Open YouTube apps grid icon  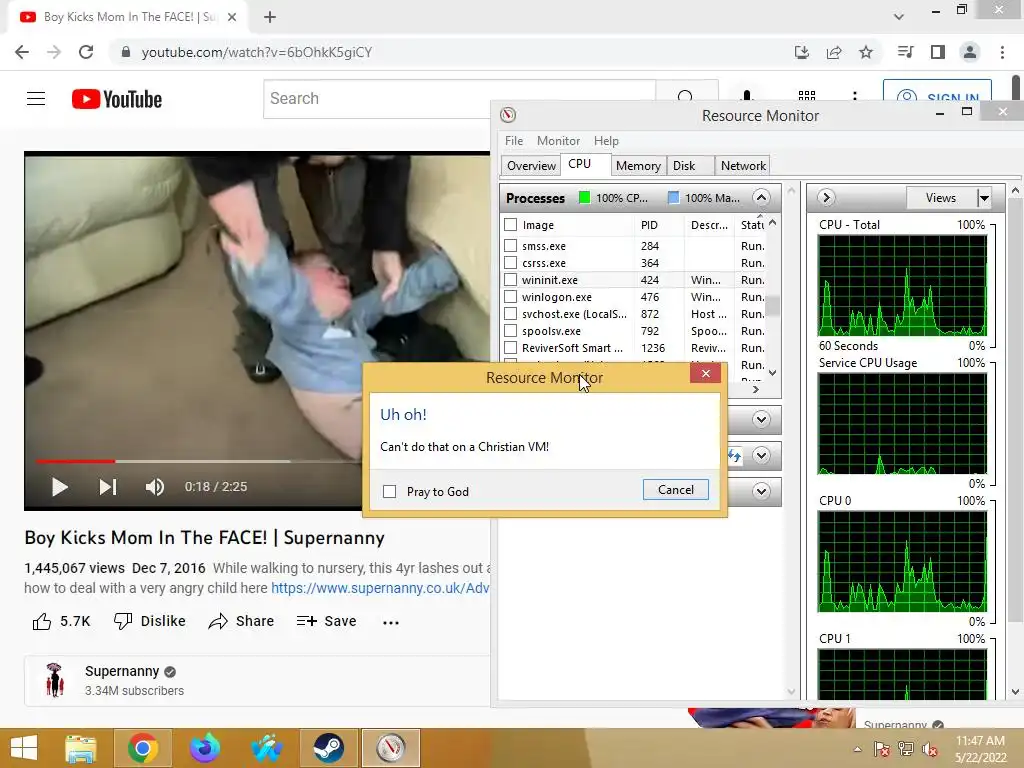[807, 95]
